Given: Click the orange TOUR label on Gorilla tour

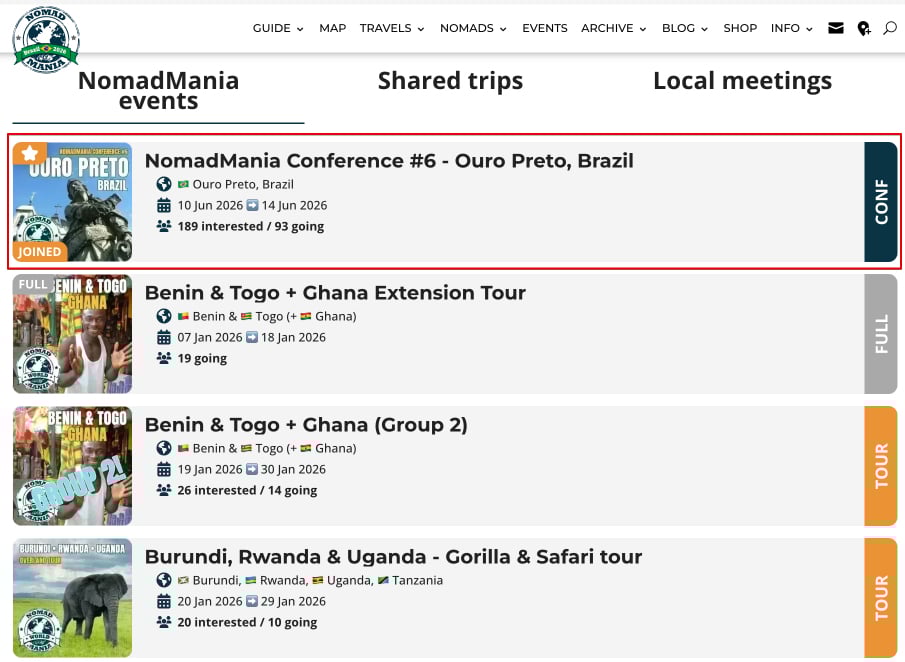Looking at the screenshot, I should click(x=881, y=598).
